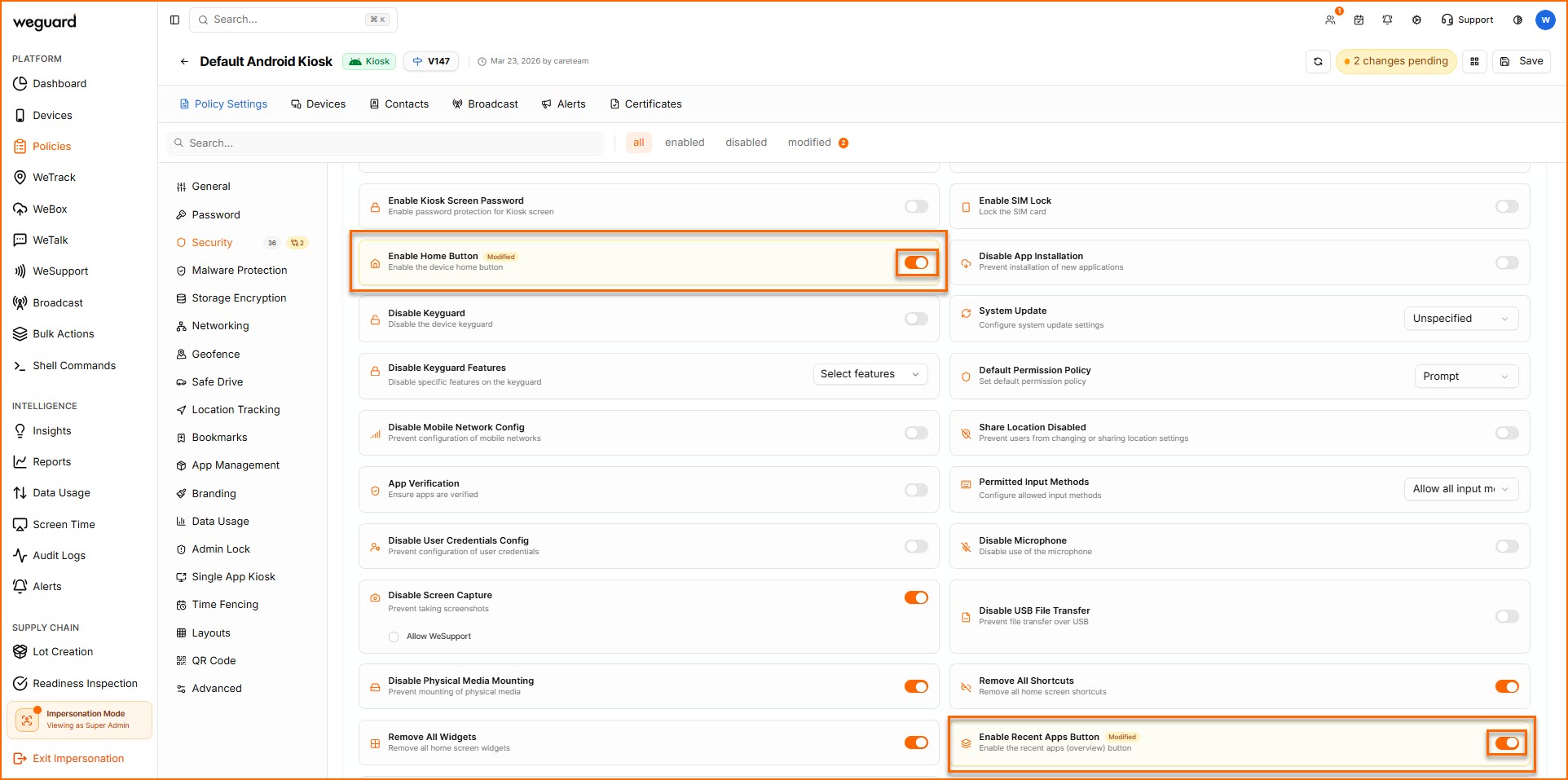Select the modified filter tab
1568x780 pixels.
click(x=809, y=143)
